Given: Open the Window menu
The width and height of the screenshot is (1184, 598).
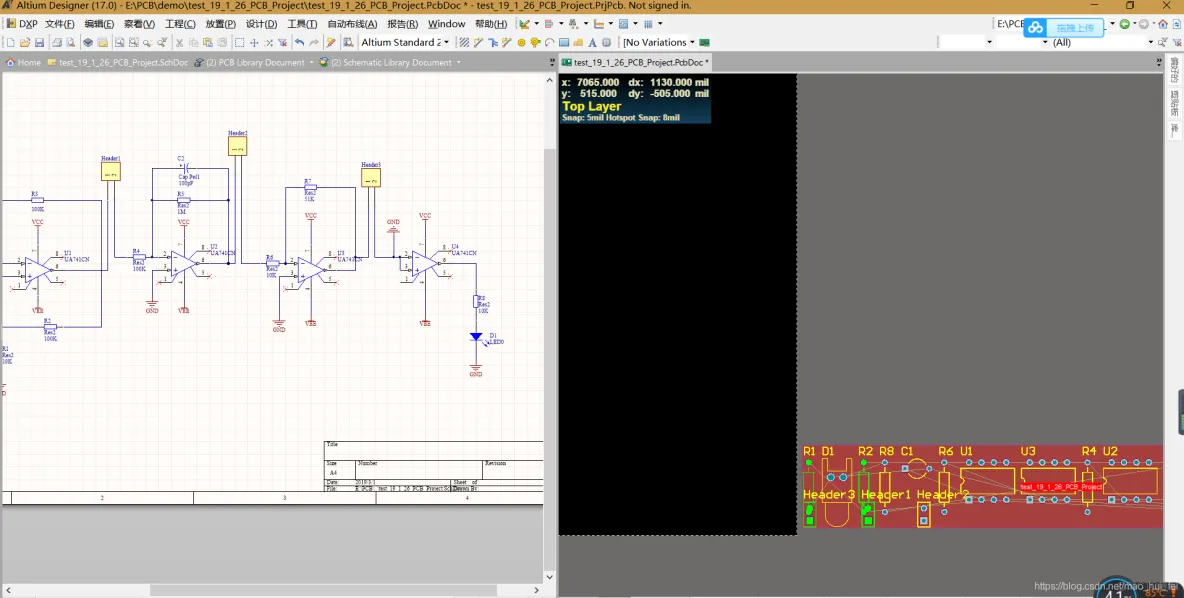Looking at the screenshot, I should pyautogui.click(x=446, y=23).
